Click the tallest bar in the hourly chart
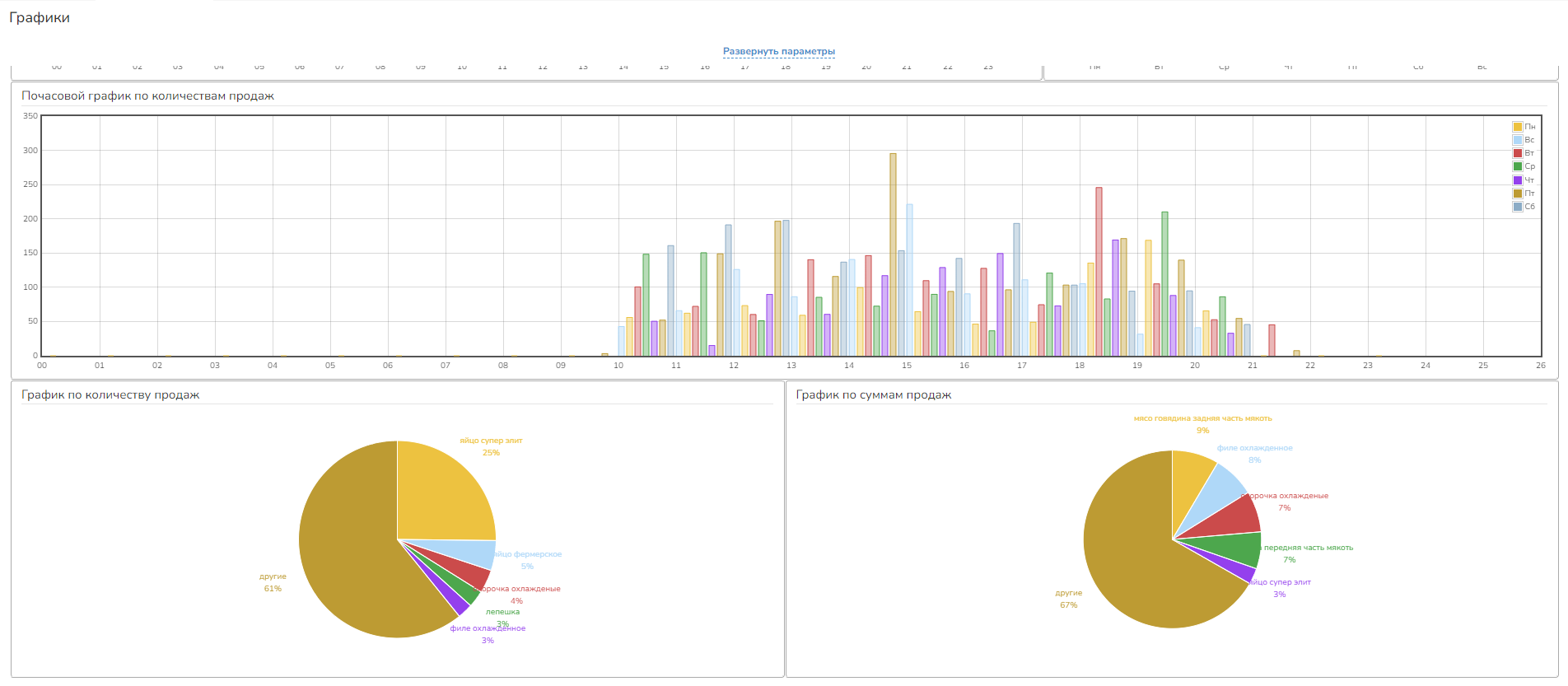This screenshot has height=686, width=1568. pos(893,255)
